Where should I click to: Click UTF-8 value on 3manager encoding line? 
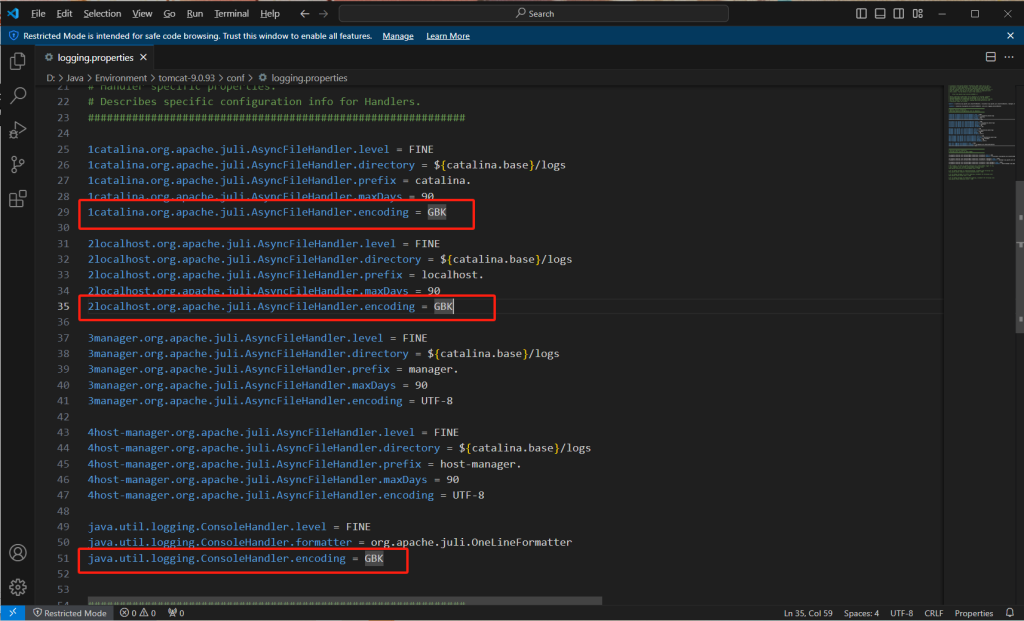click(437, 401)
